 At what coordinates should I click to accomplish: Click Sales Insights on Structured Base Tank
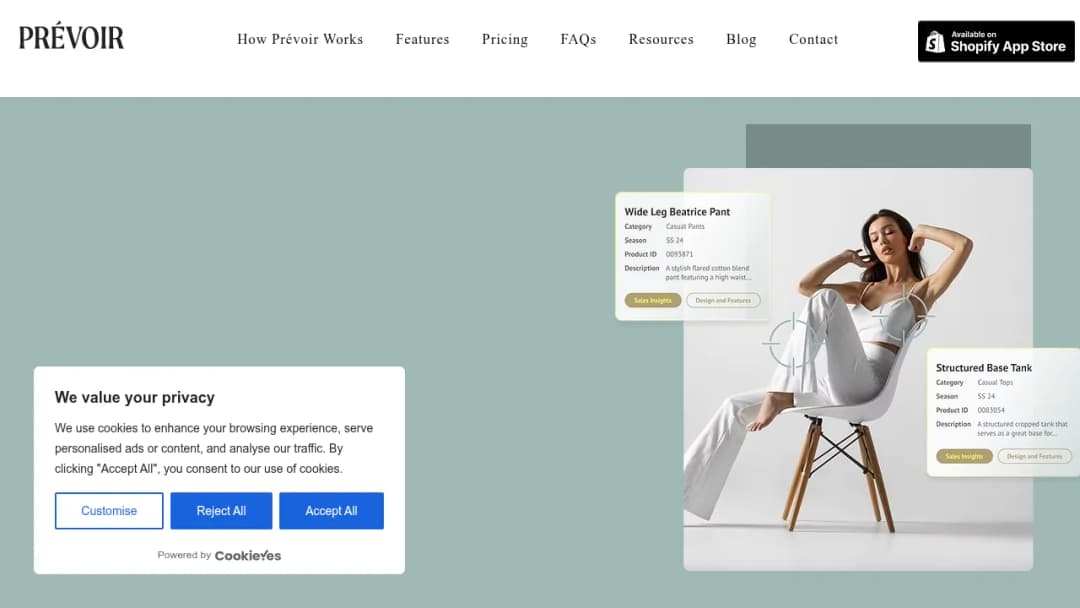[964, 457]
